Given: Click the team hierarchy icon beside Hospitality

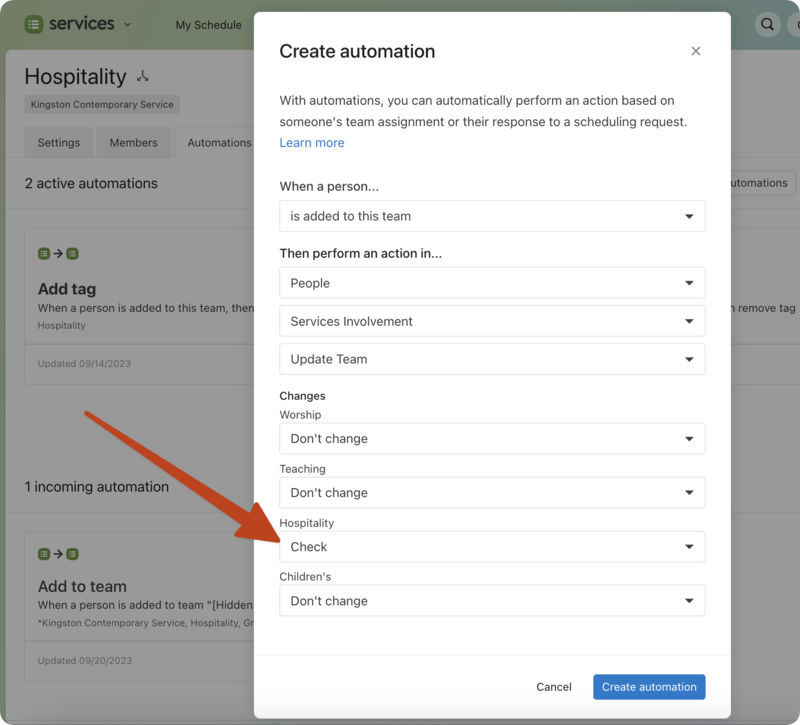Looking at the screenshot, I should [x=143, y=77].
